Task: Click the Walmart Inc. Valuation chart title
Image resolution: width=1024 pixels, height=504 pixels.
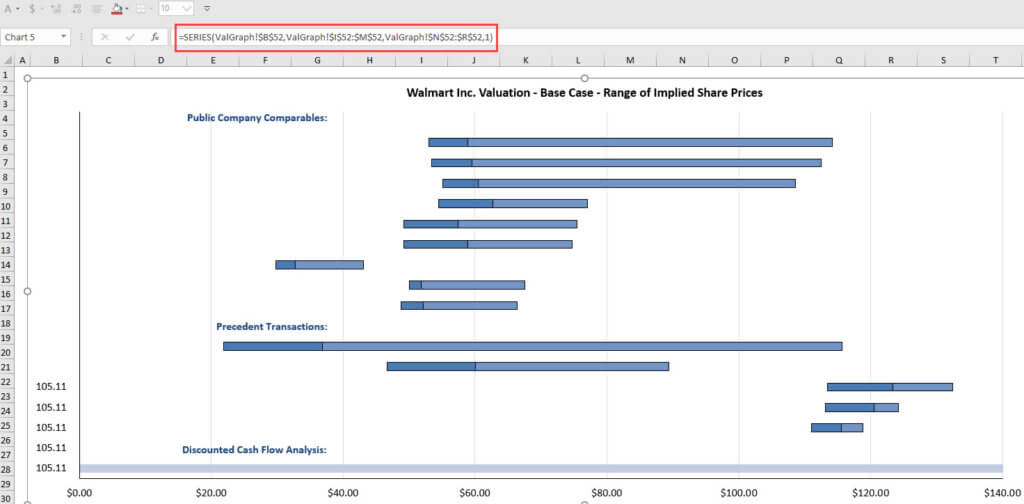Action: [x=584, y=93]
